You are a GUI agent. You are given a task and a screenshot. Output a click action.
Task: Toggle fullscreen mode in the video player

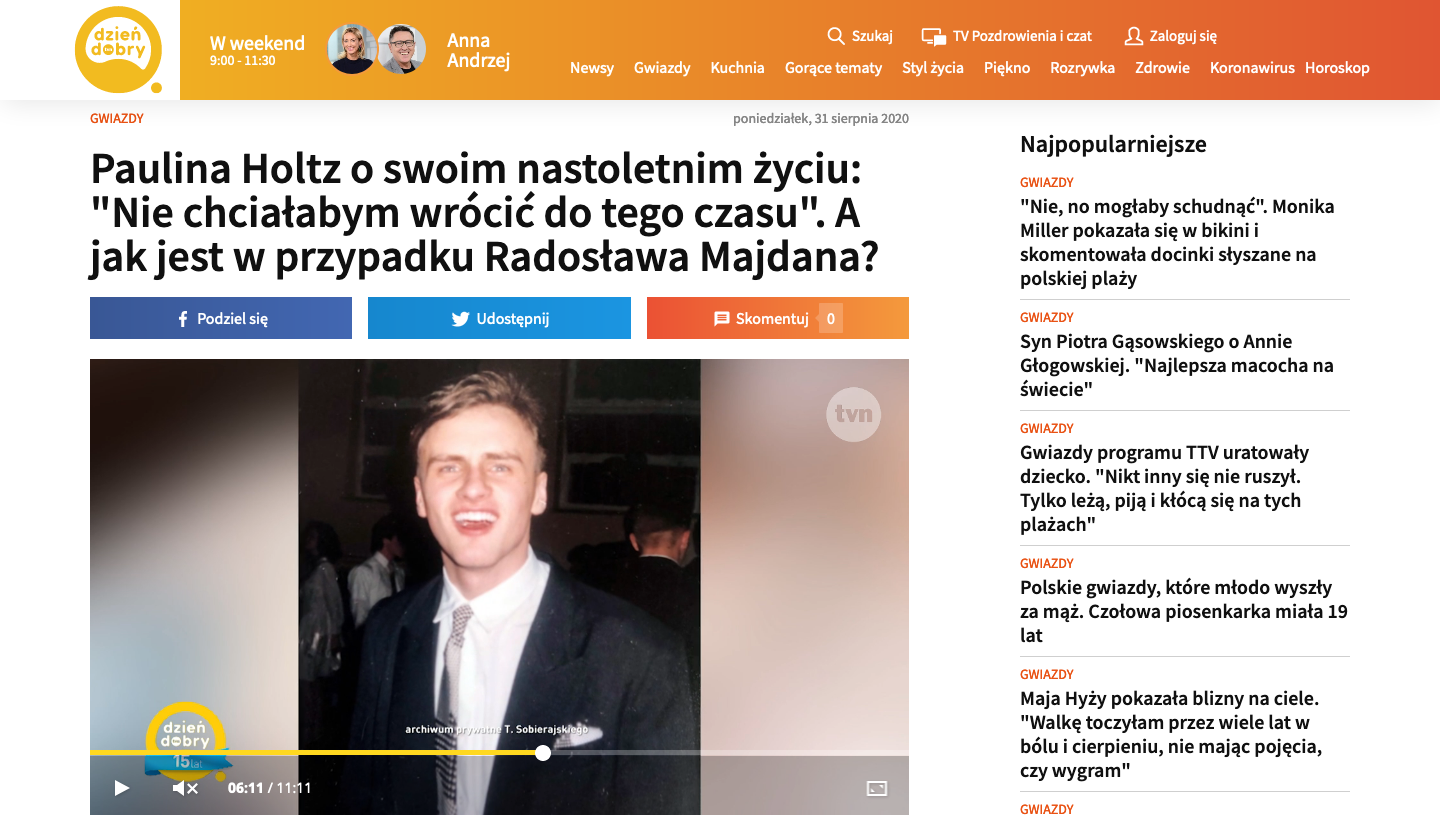coord(877,788)
